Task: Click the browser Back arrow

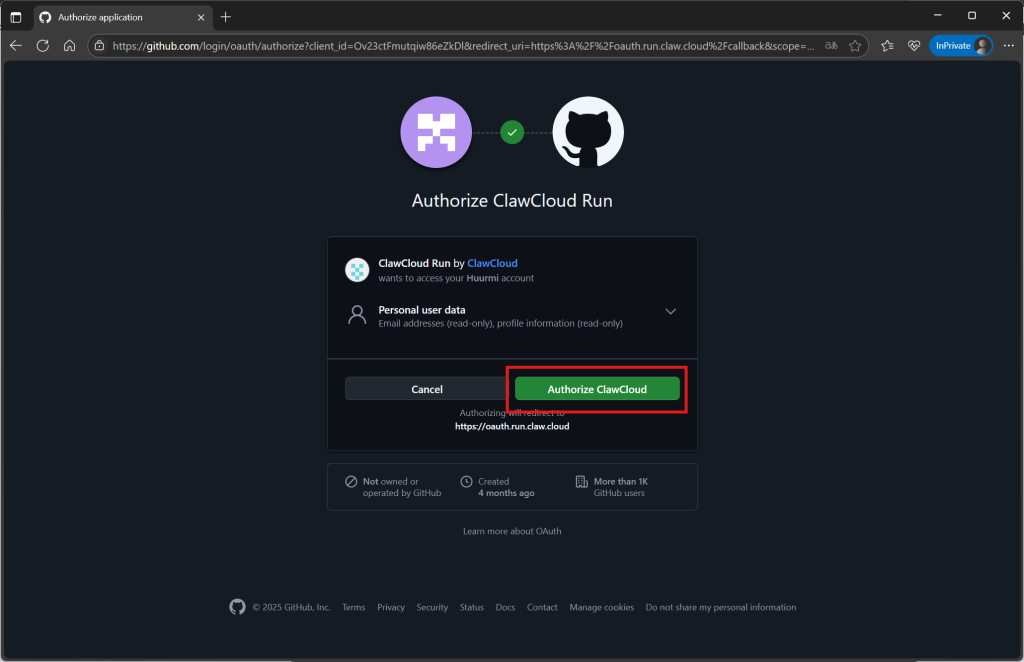Action: [16, 46]
